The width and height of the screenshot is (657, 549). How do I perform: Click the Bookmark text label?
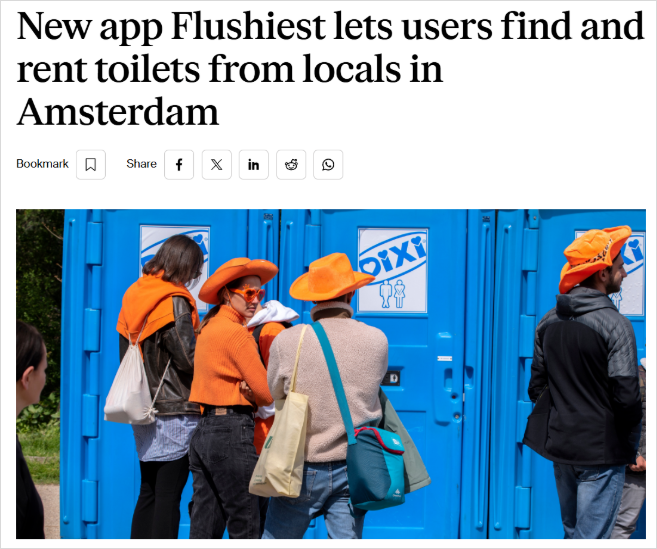pyautogui.click(x=42, y=164)
